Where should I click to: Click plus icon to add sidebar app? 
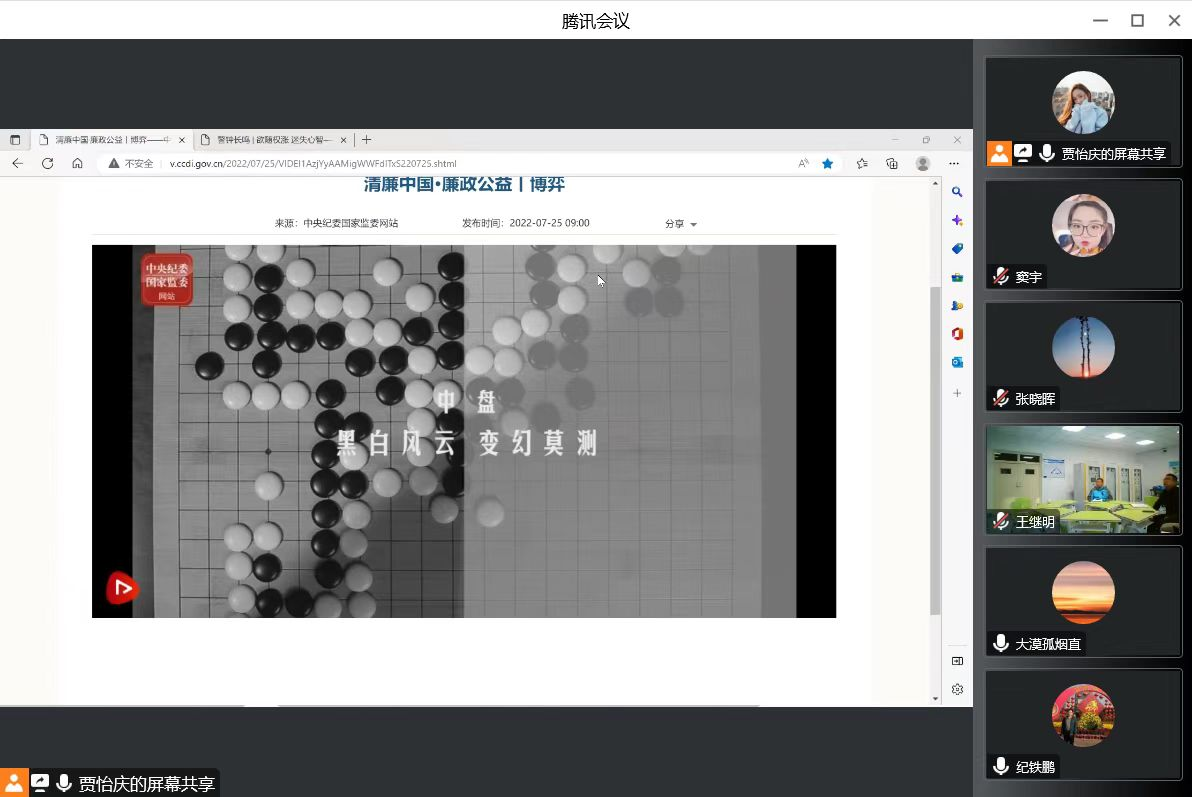957,393
